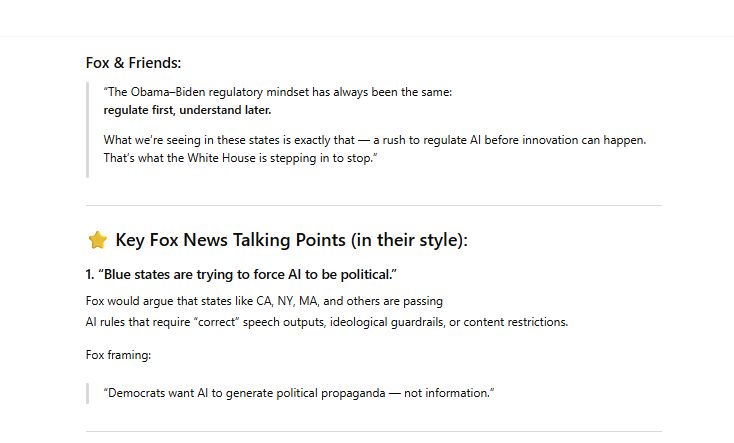Click the 'Democrats want AI' quote
The height and width of the screenshot is (443, 734).
(299, 393)
